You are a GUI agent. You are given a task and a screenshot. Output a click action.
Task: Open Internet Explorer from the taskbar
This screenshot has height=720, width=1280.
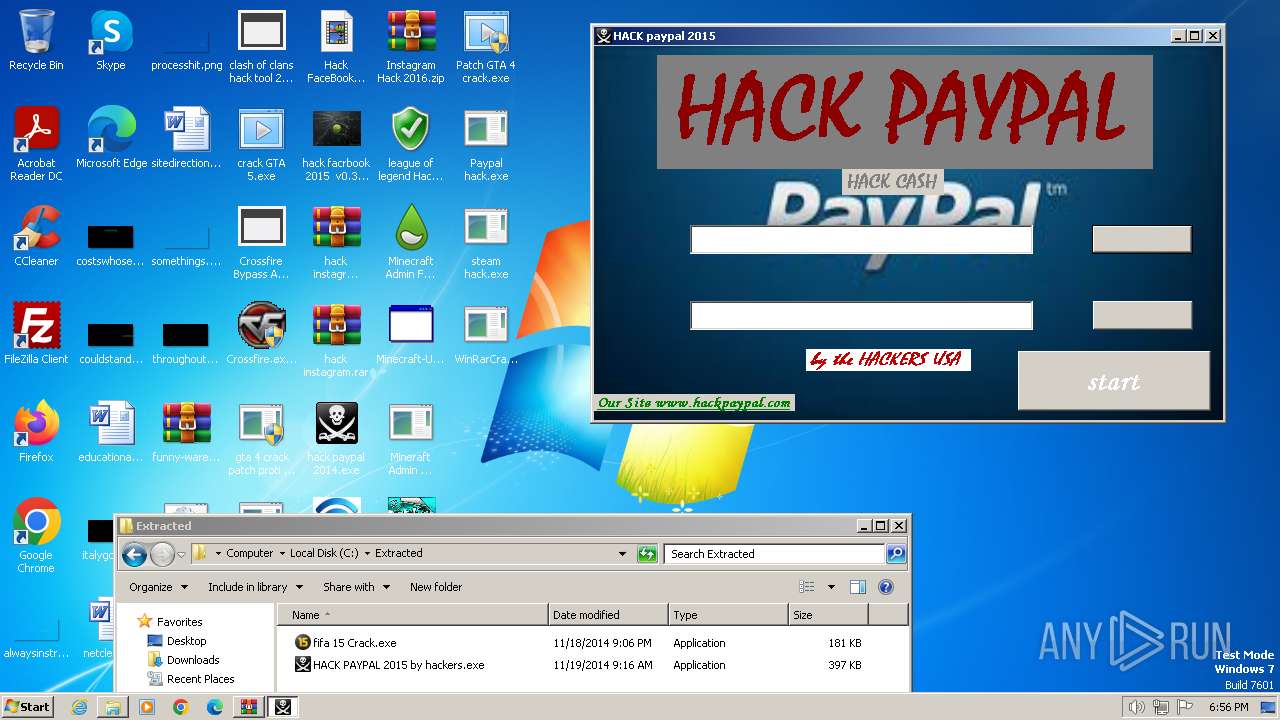pyautogui.click(x=80, y=707)
